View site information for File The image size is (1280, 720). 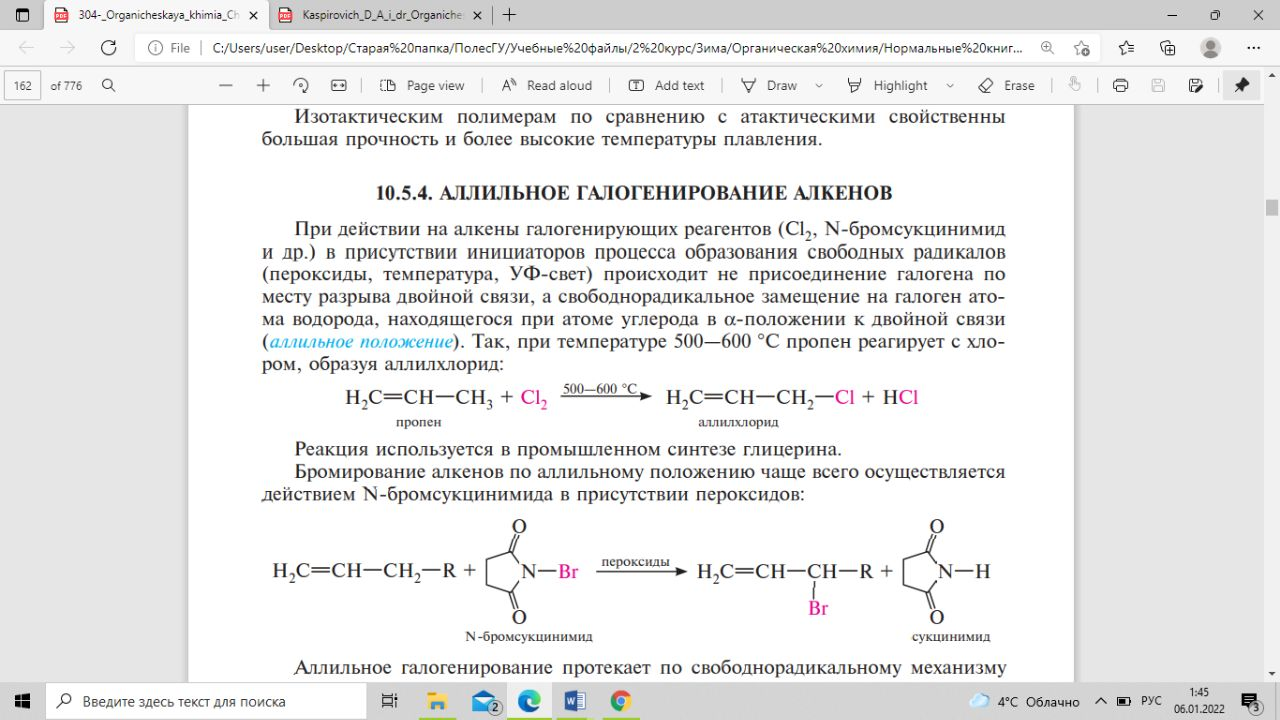pyautogui.click(x=168, y=47)
